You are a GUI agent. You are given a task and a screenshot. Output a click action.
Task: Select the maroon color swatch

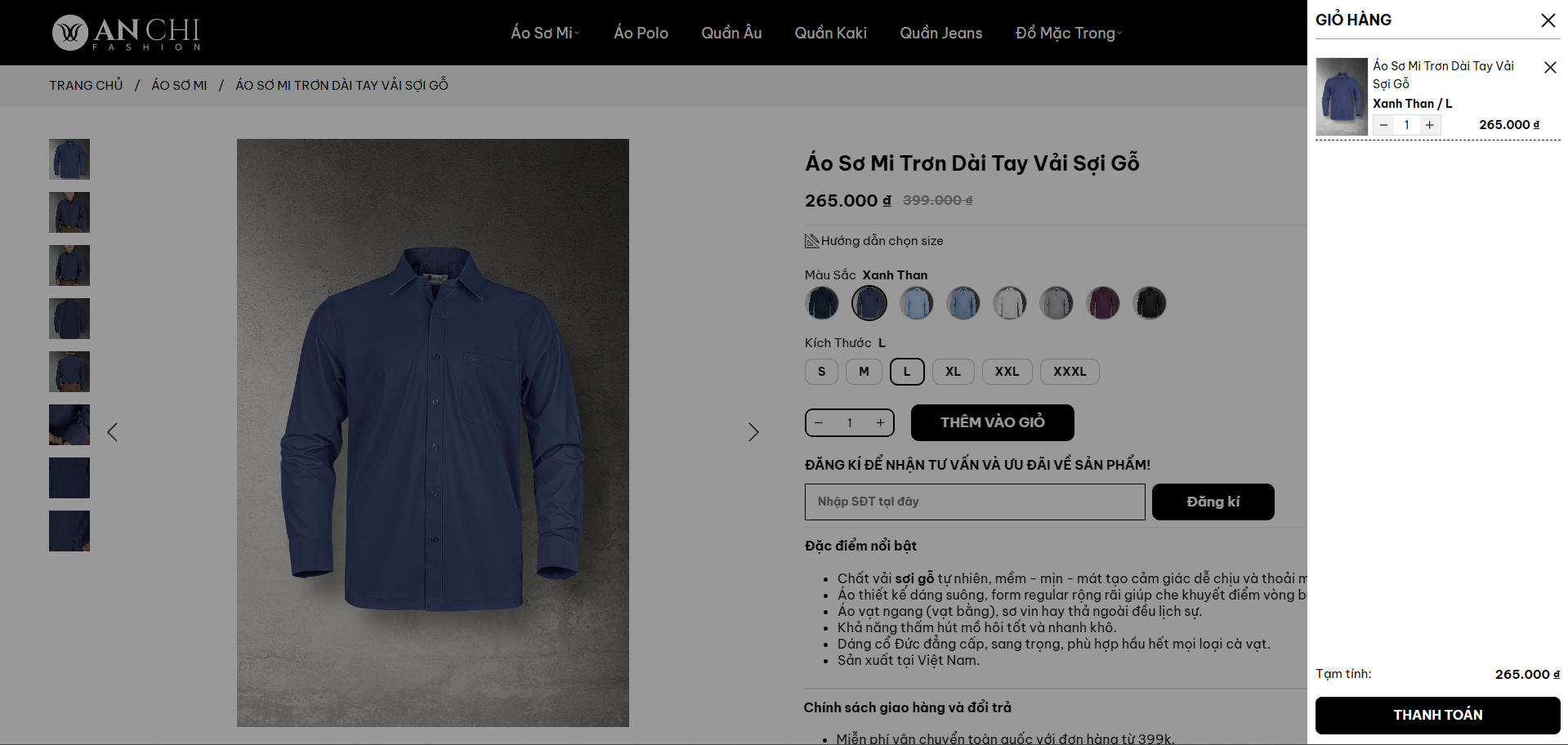coord(1102,303)
